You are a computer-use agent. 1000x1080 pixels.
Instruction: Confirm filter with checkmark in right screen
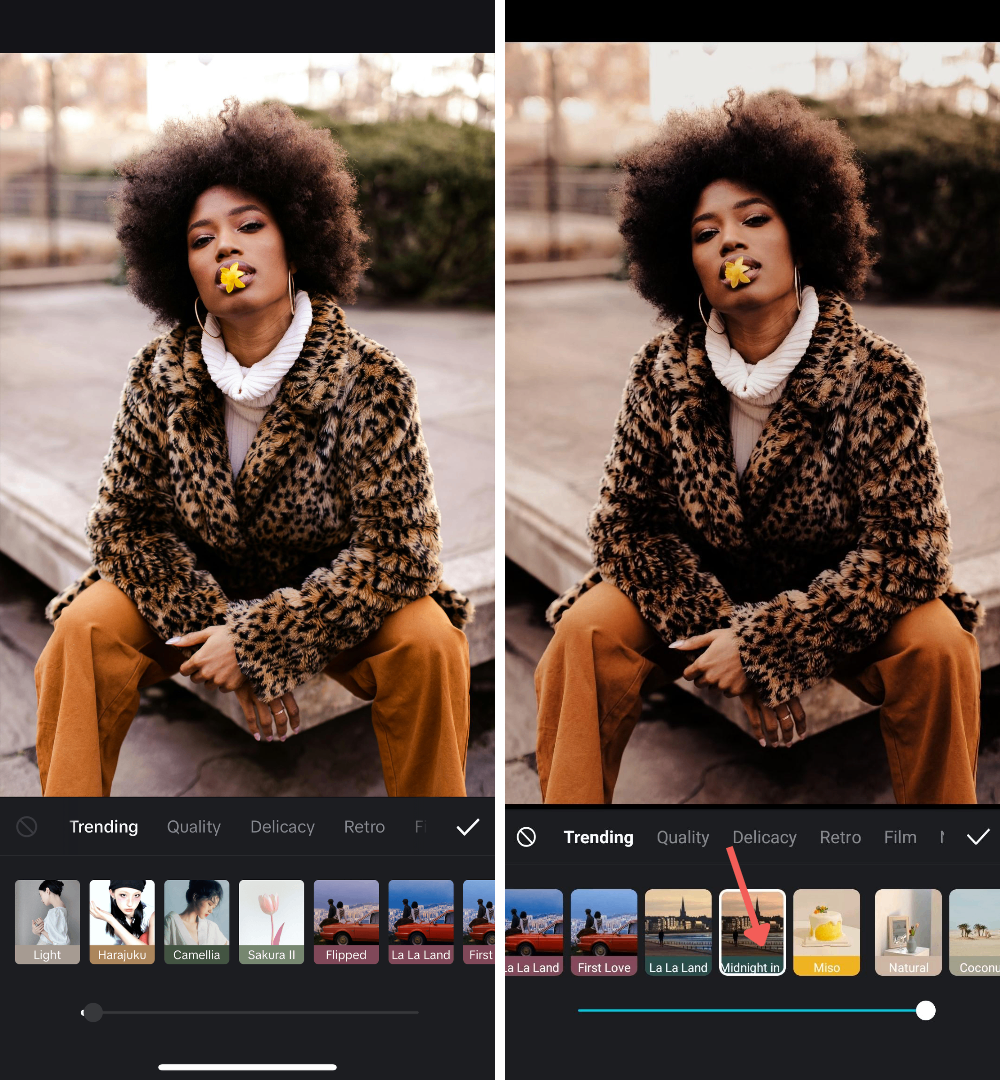click(x=978, y=837)
